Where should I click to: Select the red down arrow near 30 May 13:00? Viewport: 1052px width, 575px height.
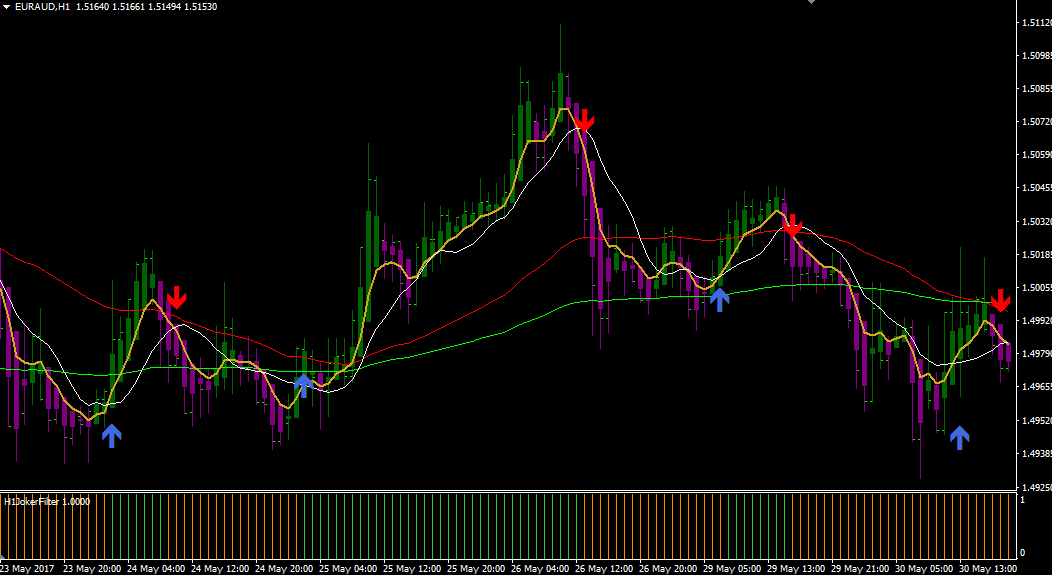[x=1000, y=299]
